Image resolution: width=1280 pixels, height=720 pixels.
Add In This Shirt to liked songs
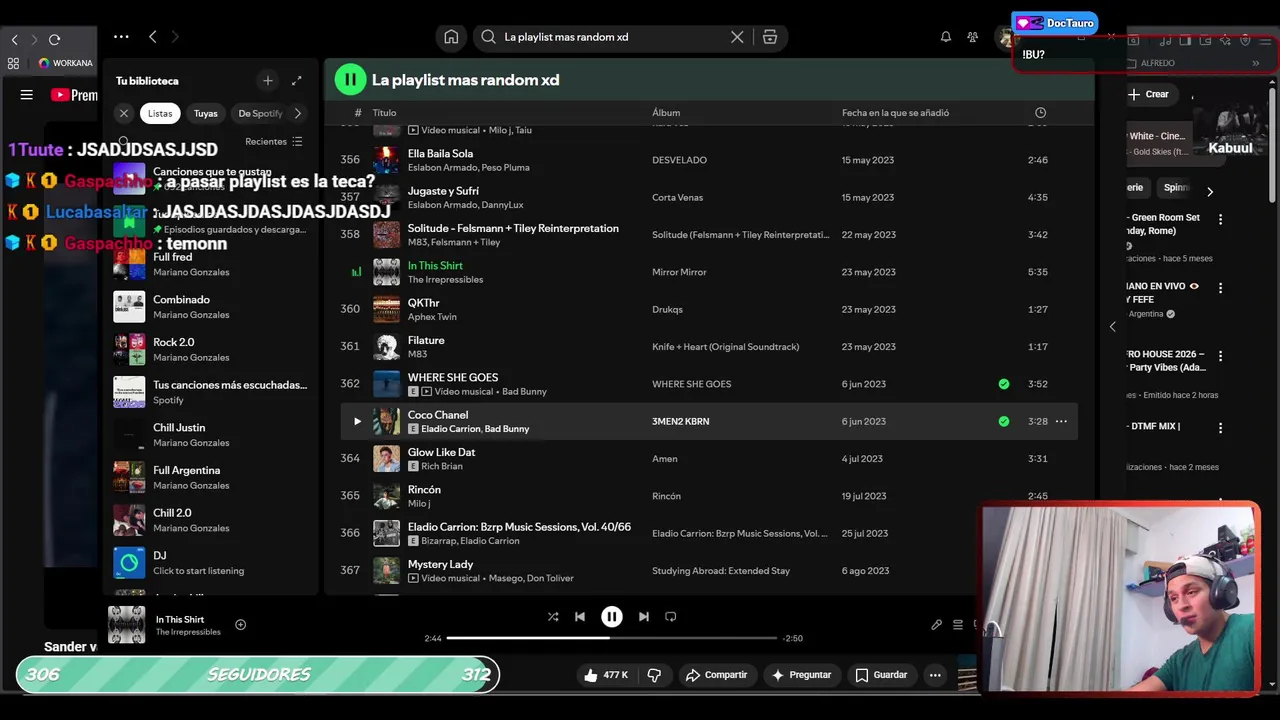(x=240, y=625)
